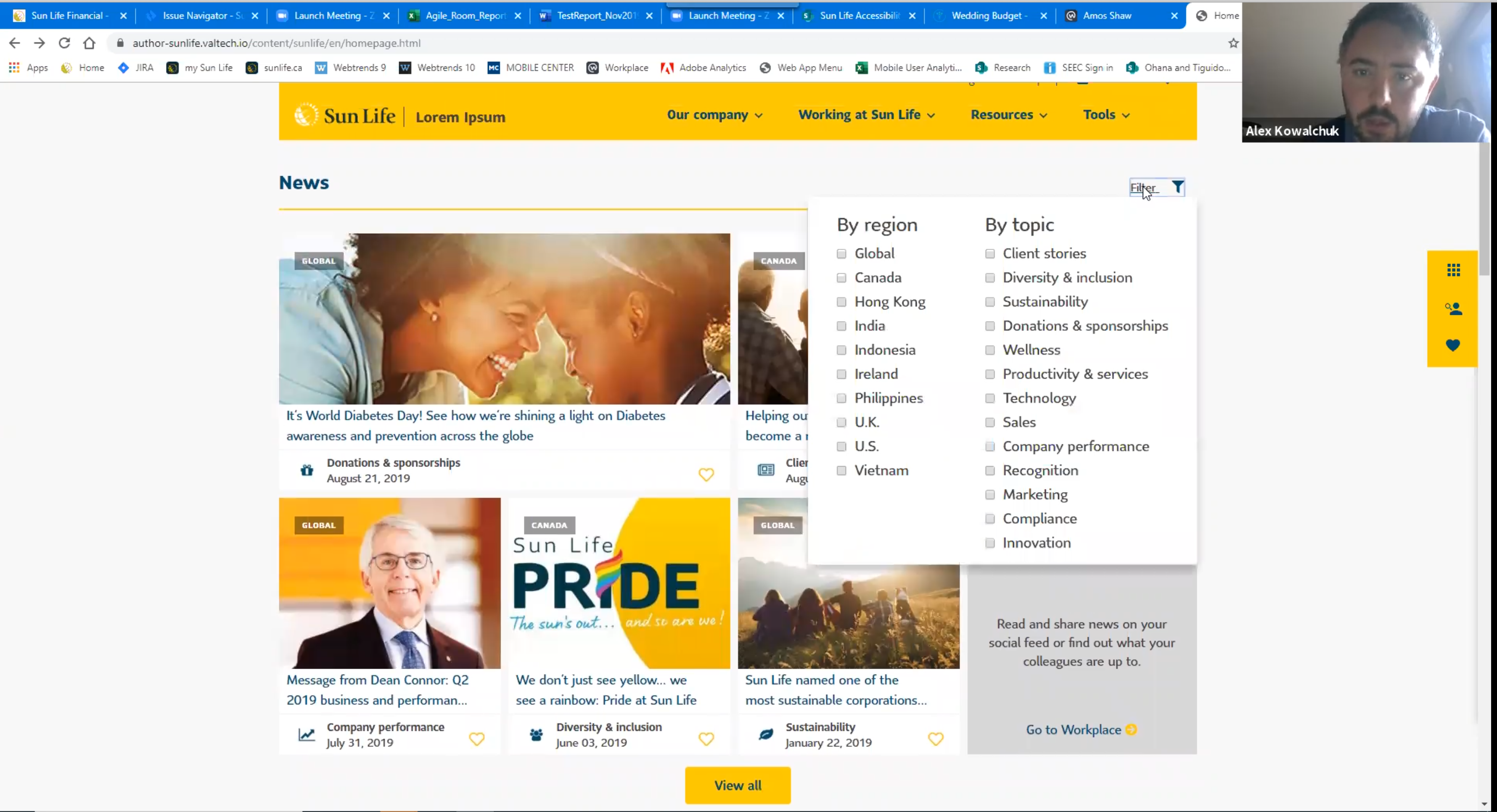1497x812 pixels.
Task: Click the Sun Life logo
Action: tap(345, 116)
